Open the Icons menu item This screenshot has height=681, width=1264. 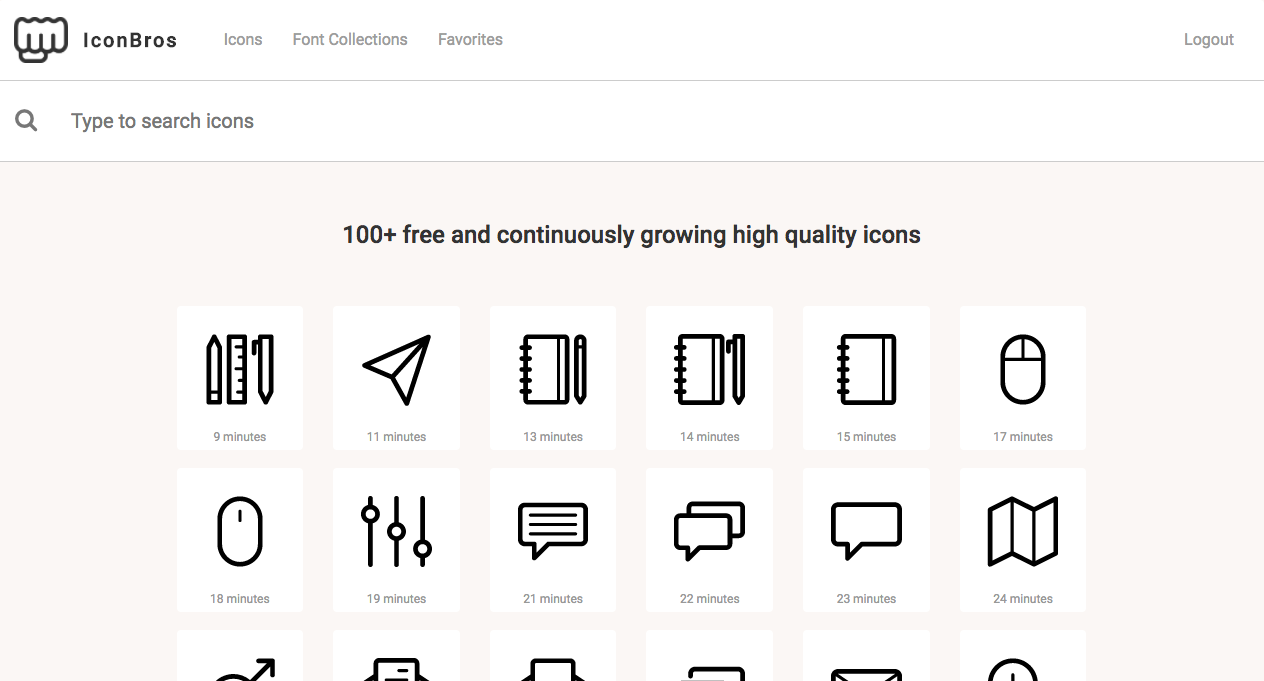point(243,39)
